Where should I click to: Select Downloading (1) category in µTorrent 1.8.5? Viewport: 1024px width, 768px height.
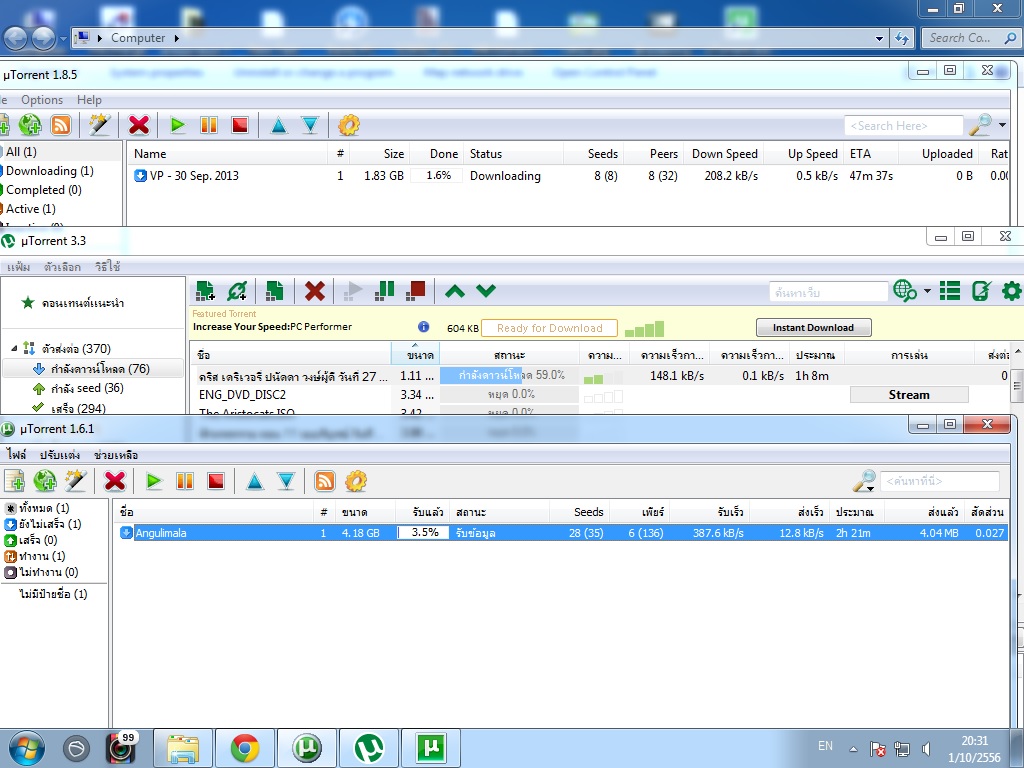(50, 171)
